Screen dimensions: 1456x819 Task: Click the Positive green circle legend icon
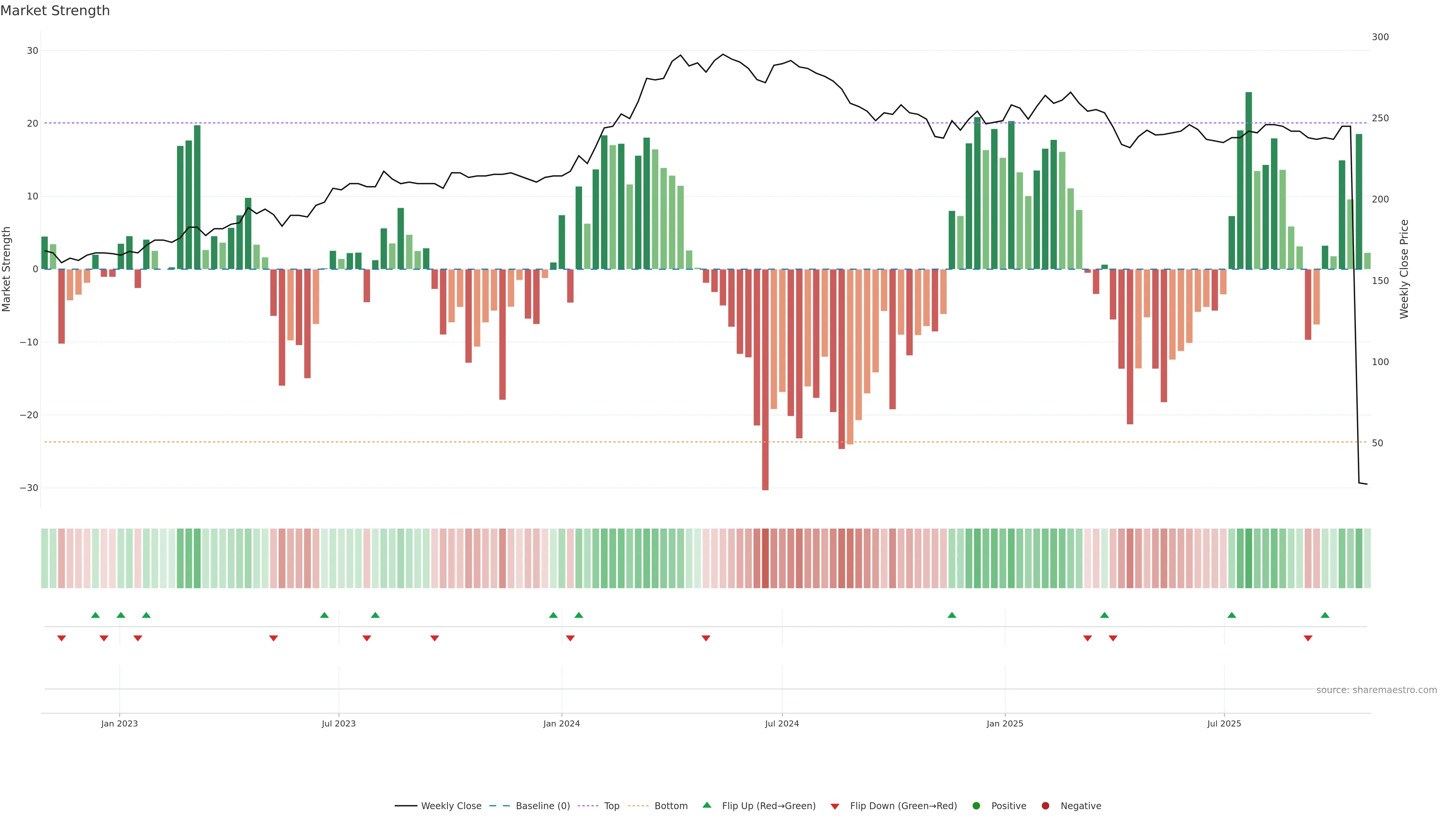pos(976,806)
